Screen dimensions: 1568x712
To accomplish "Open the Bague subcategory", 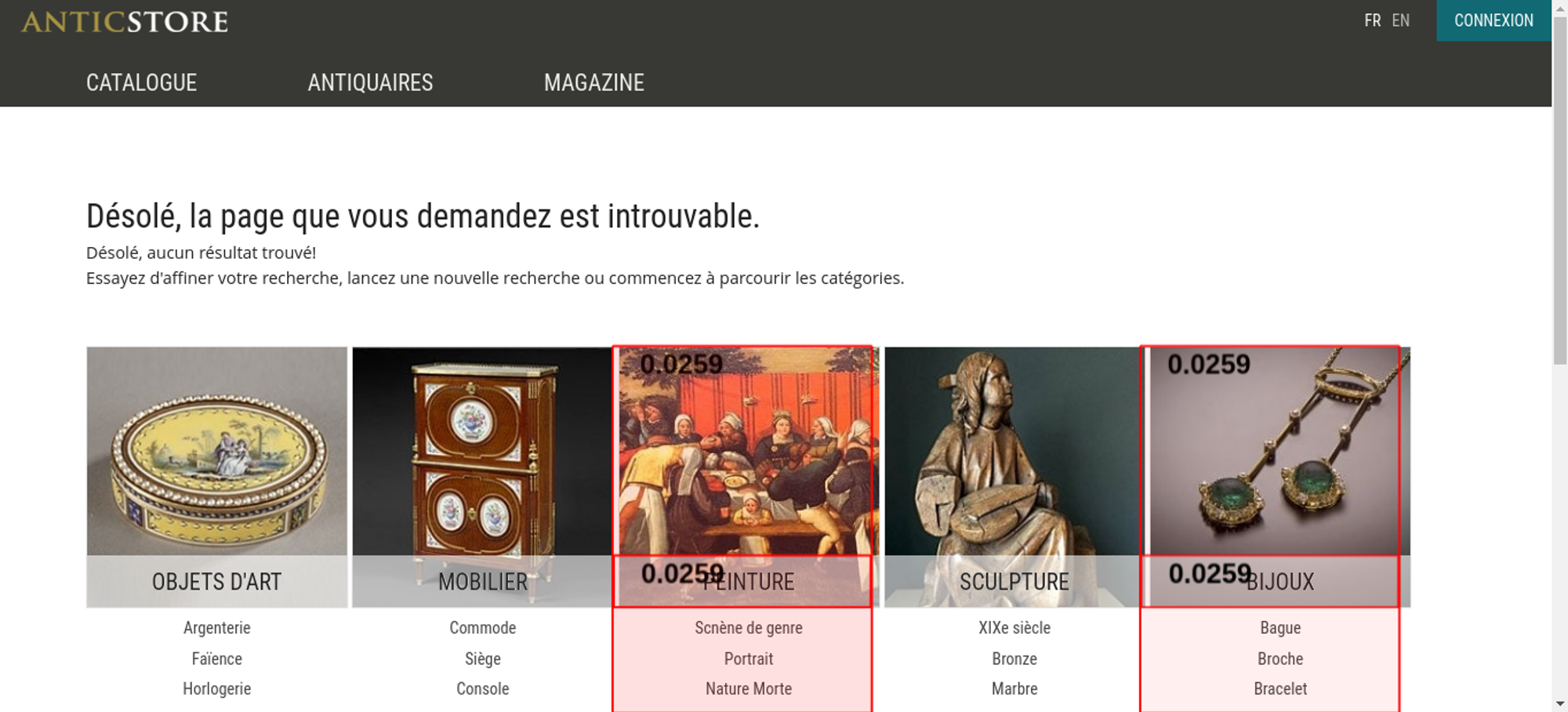I will 1280,627.
